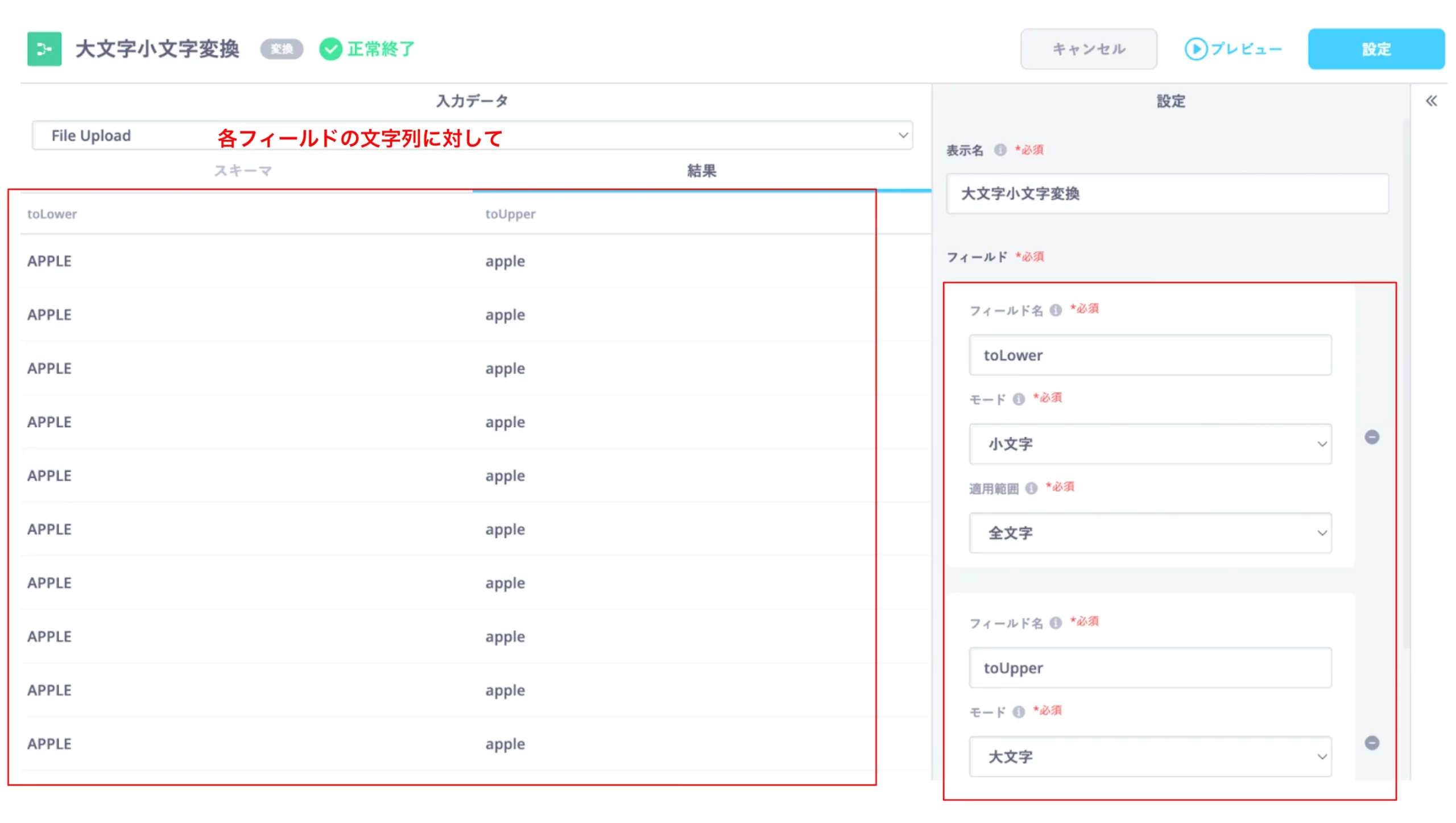Remove the toUpper field with minus icon
The image size is (1456, 823).
(1371, 743)
